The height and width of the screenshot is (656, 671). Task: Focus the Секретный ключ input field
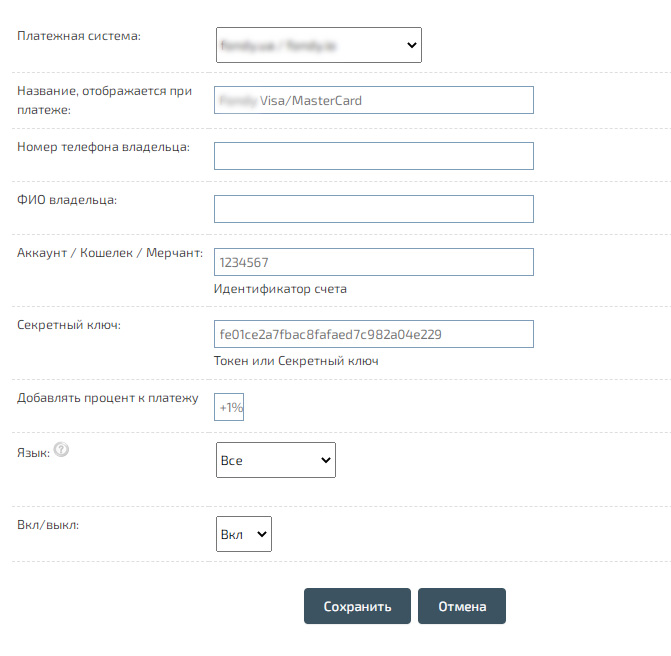[373, 334]
